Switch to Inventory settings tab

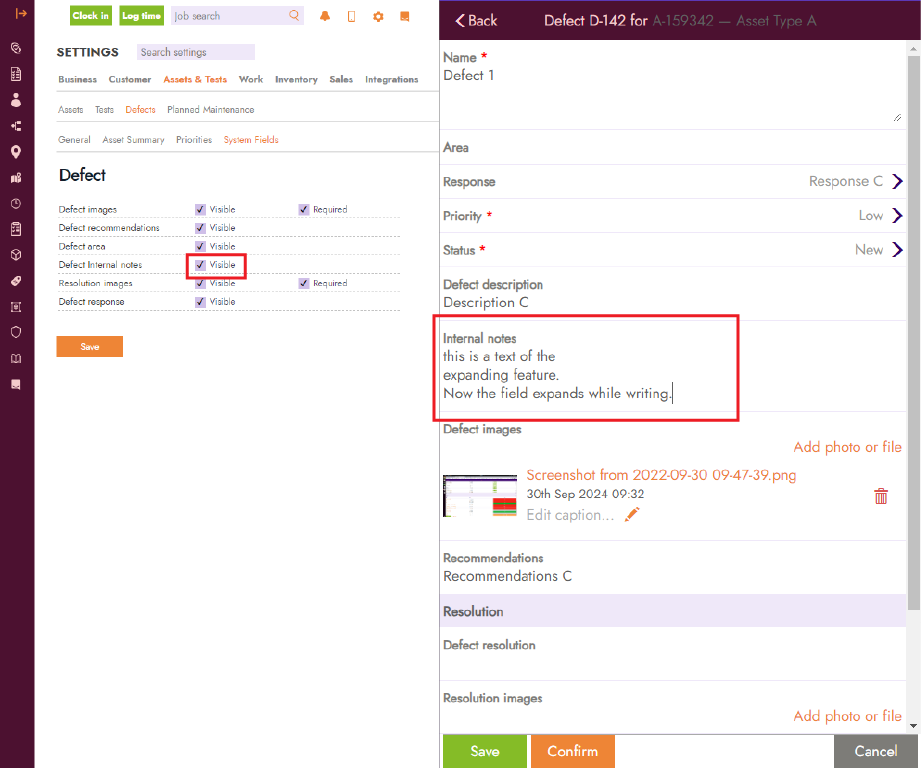coord(296,79)
